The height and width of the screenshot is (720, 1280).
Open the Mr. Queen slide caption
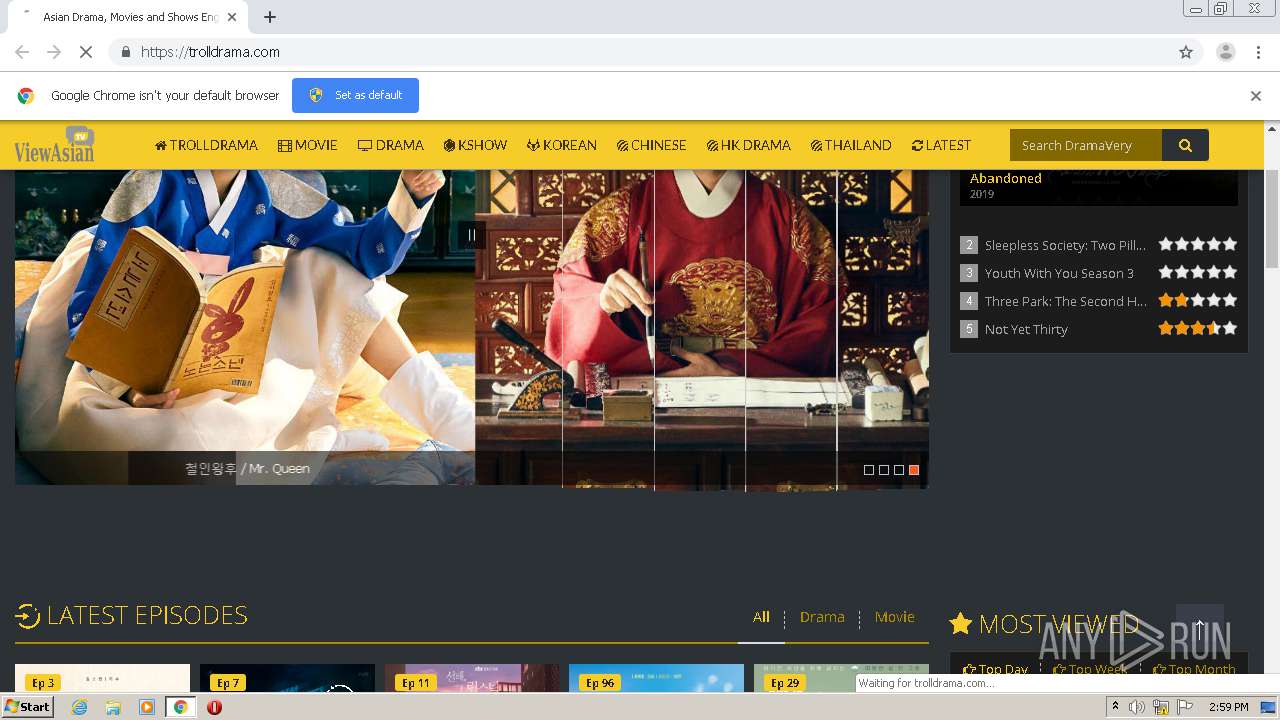[x=247, y=468]
